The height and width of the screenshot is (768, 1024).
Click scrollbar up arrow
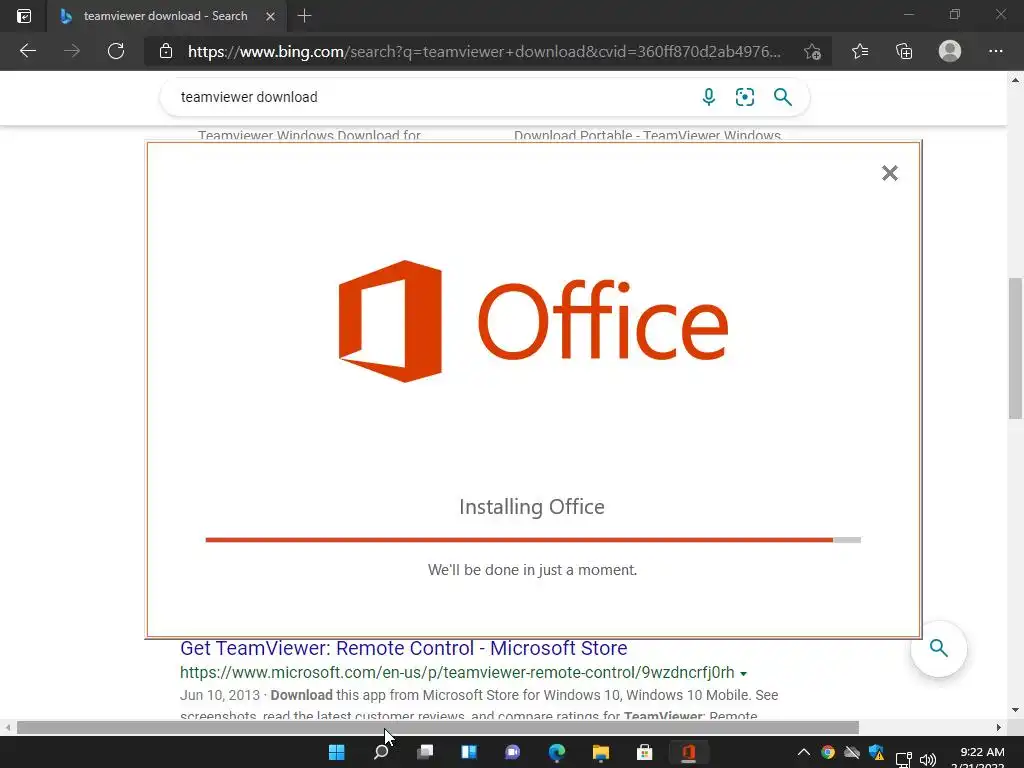pos(1015,80)
